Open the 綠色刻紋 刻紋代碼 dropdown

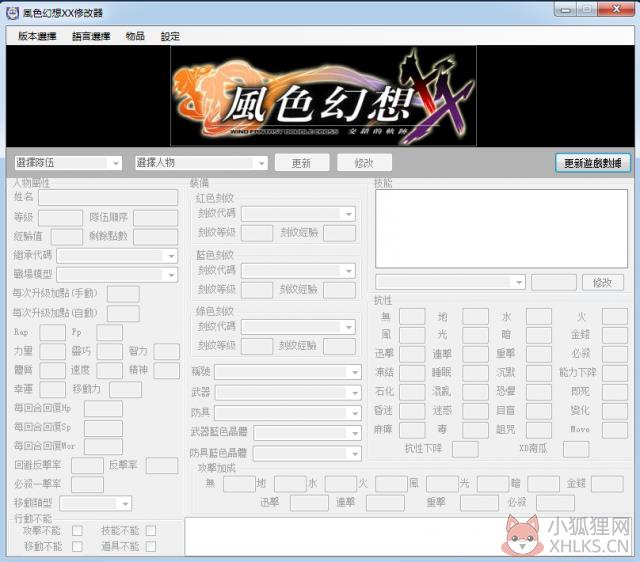pyautogui.click(x=298, y=327)
